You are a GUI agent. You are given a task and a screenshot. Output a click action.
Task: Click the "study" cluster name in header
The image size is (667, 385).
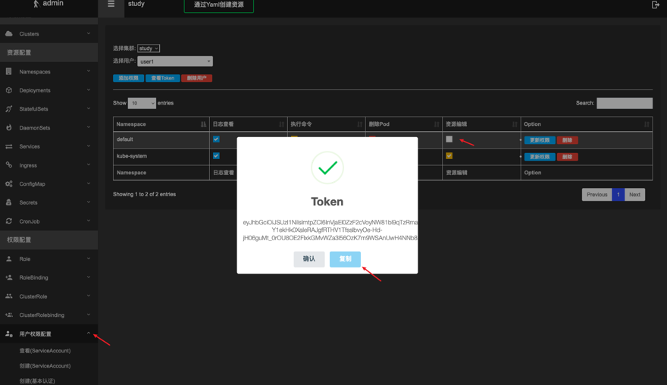(x=136, y=4)
